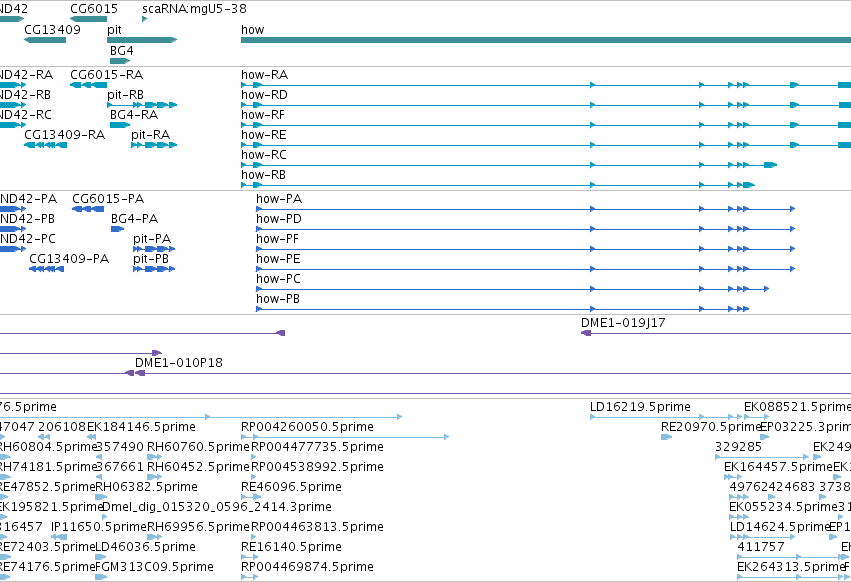This screenshot has height=582, width=851.
Task: Click the BG4-RA transcript label
Action: (134, 115)
